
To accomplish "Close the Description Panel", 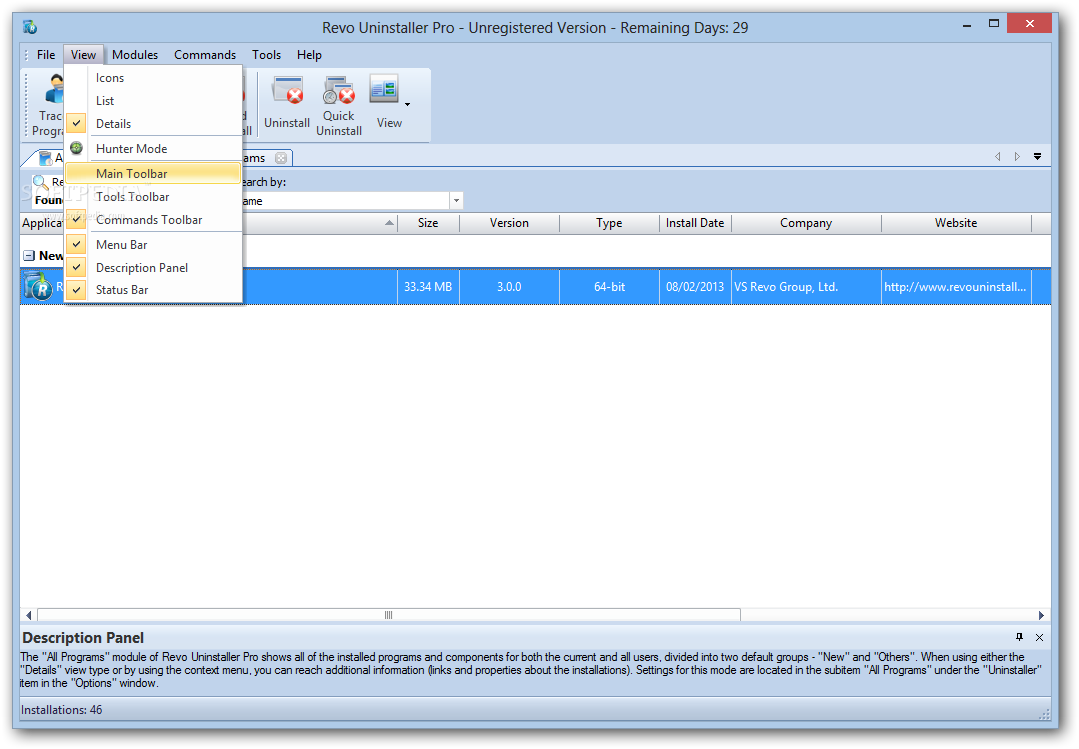I will click(x=1039, y=637).
